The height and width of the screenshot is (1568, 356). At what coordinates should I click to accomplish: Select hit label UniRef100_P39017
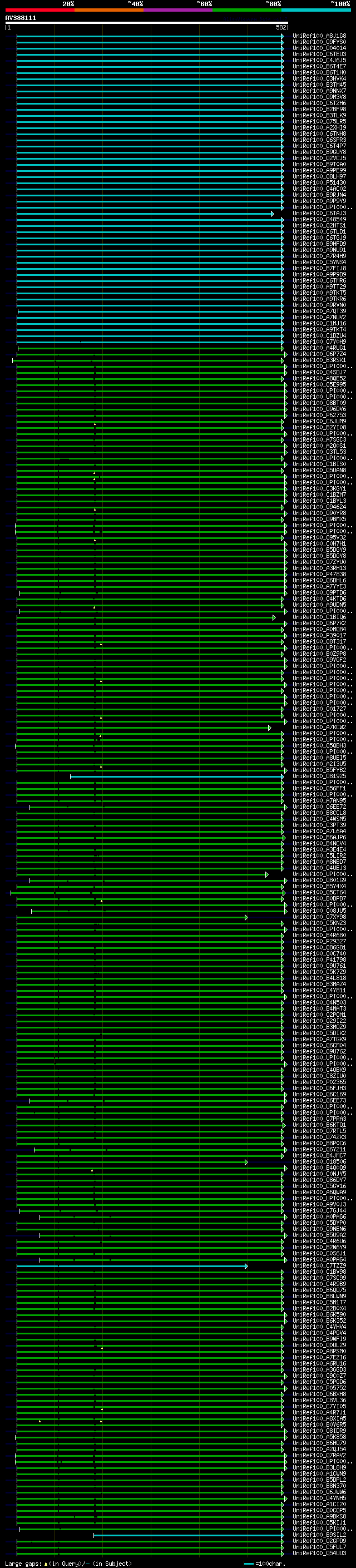pyautogui.click(x=319, y=635)
